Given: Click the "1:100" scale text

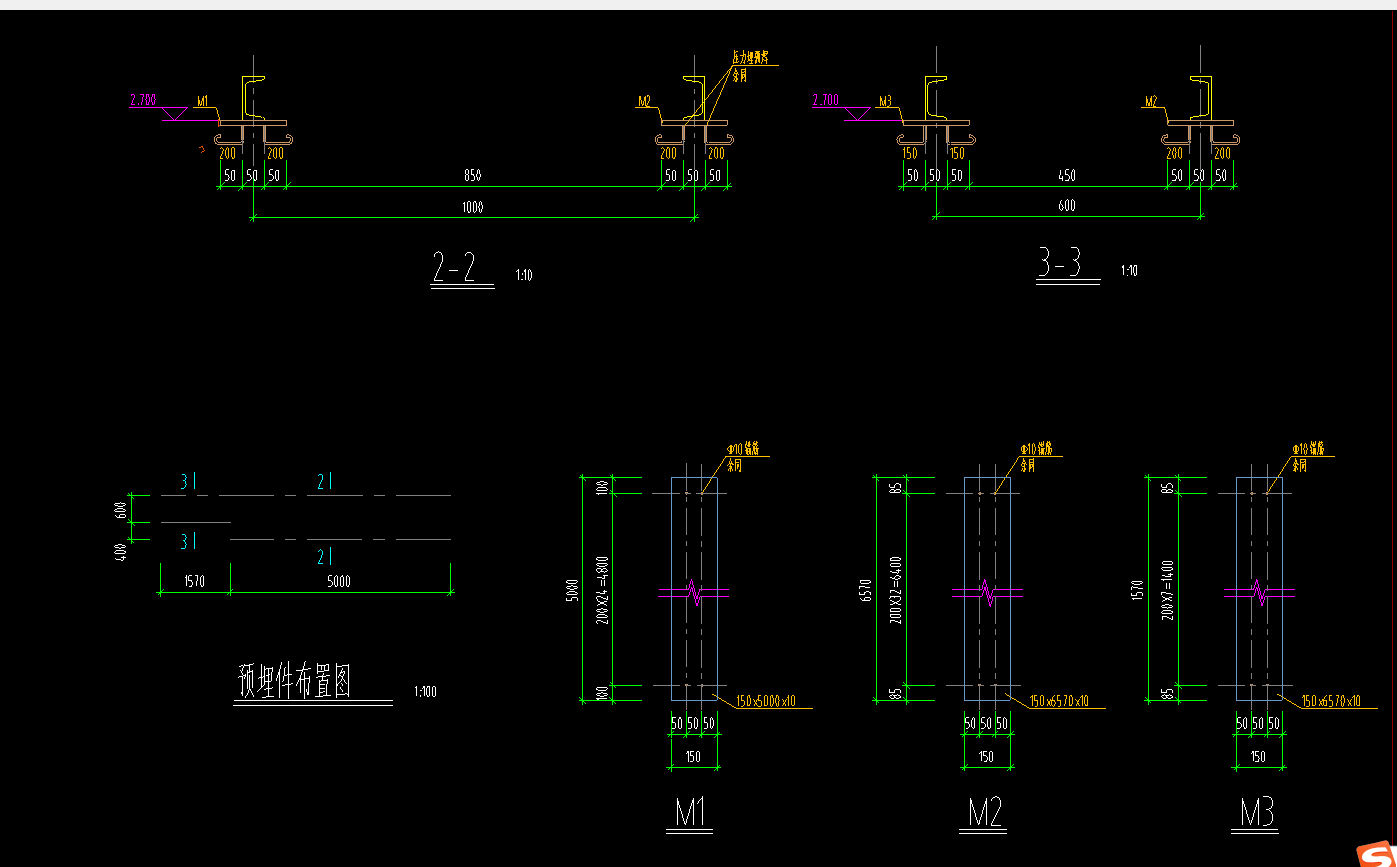Looking at the screenshot, I should tap(425, 691).
